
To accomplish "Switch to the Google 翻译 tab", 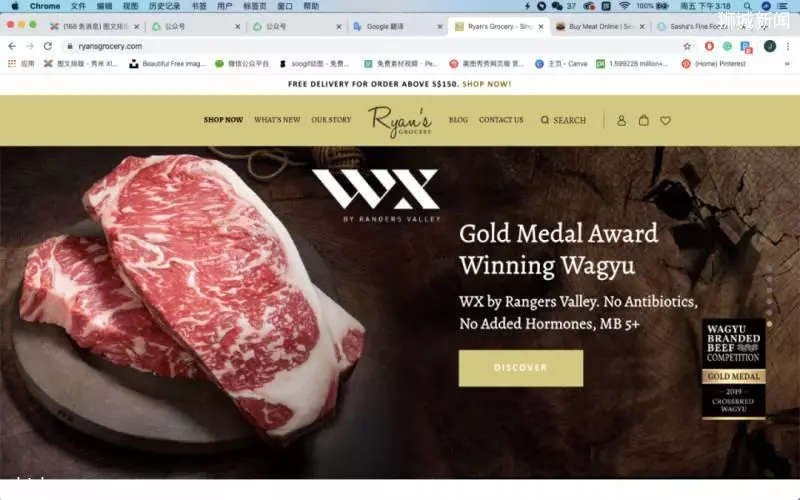I will tap(385, 27).
